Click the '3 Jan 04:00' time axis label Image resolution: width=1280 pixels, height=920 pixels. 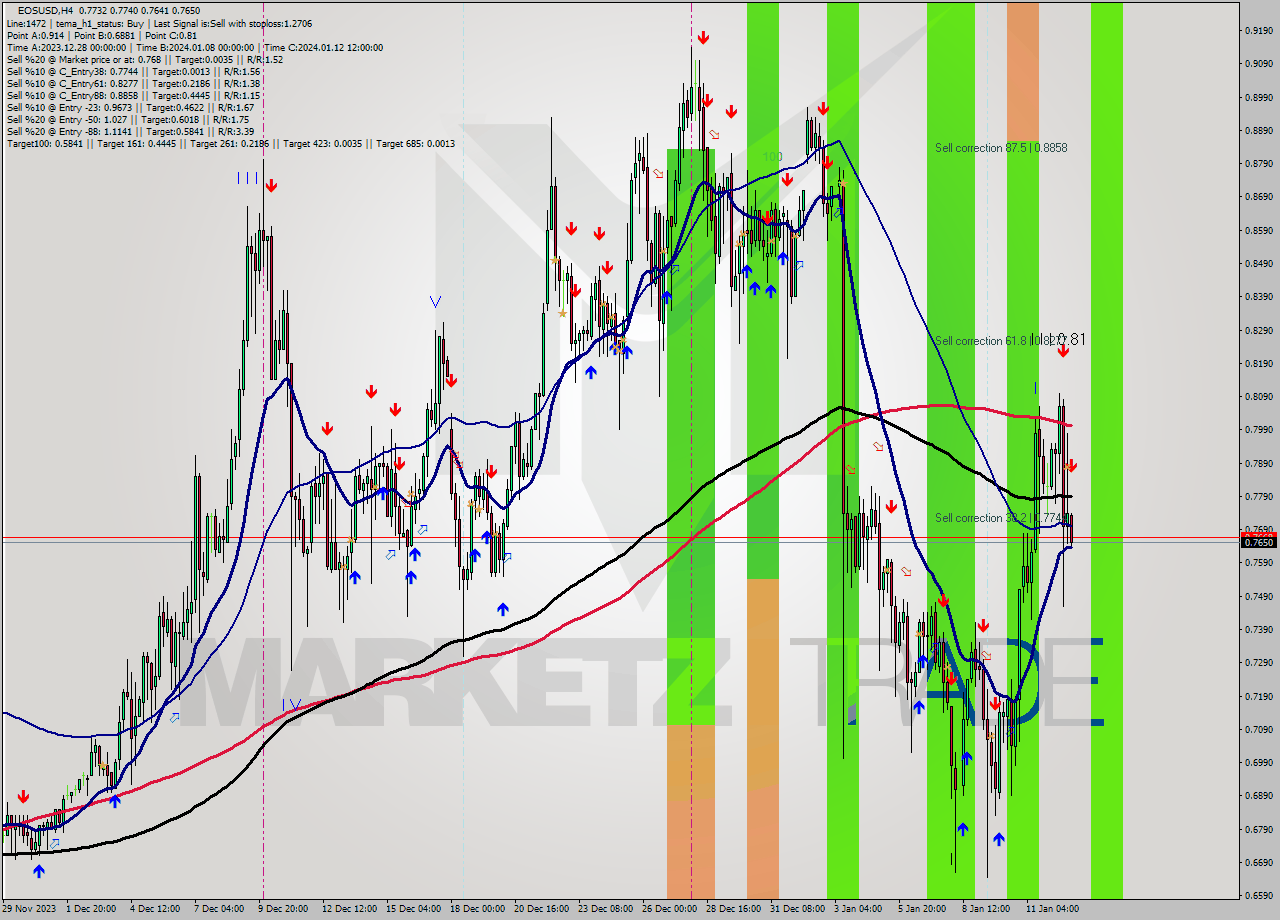(x=859, y=909)
